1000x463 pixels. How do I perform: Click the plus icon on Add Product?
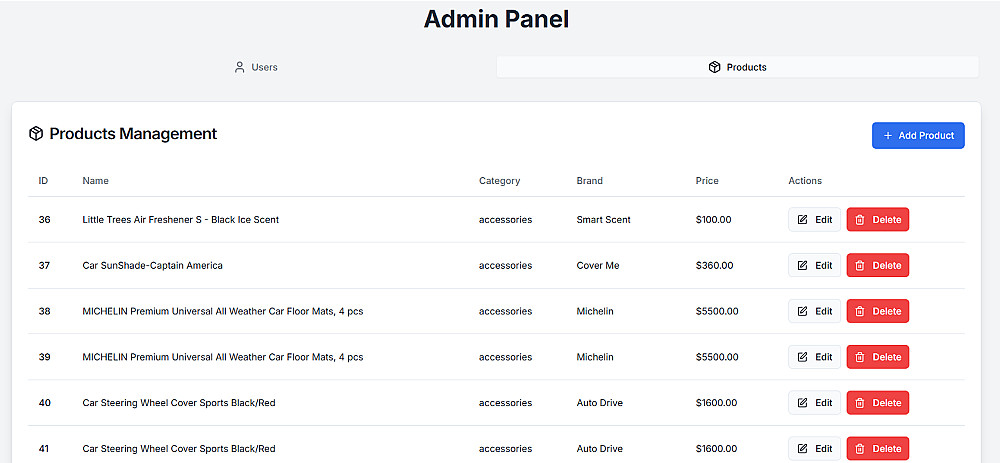[x=888, y=136]
